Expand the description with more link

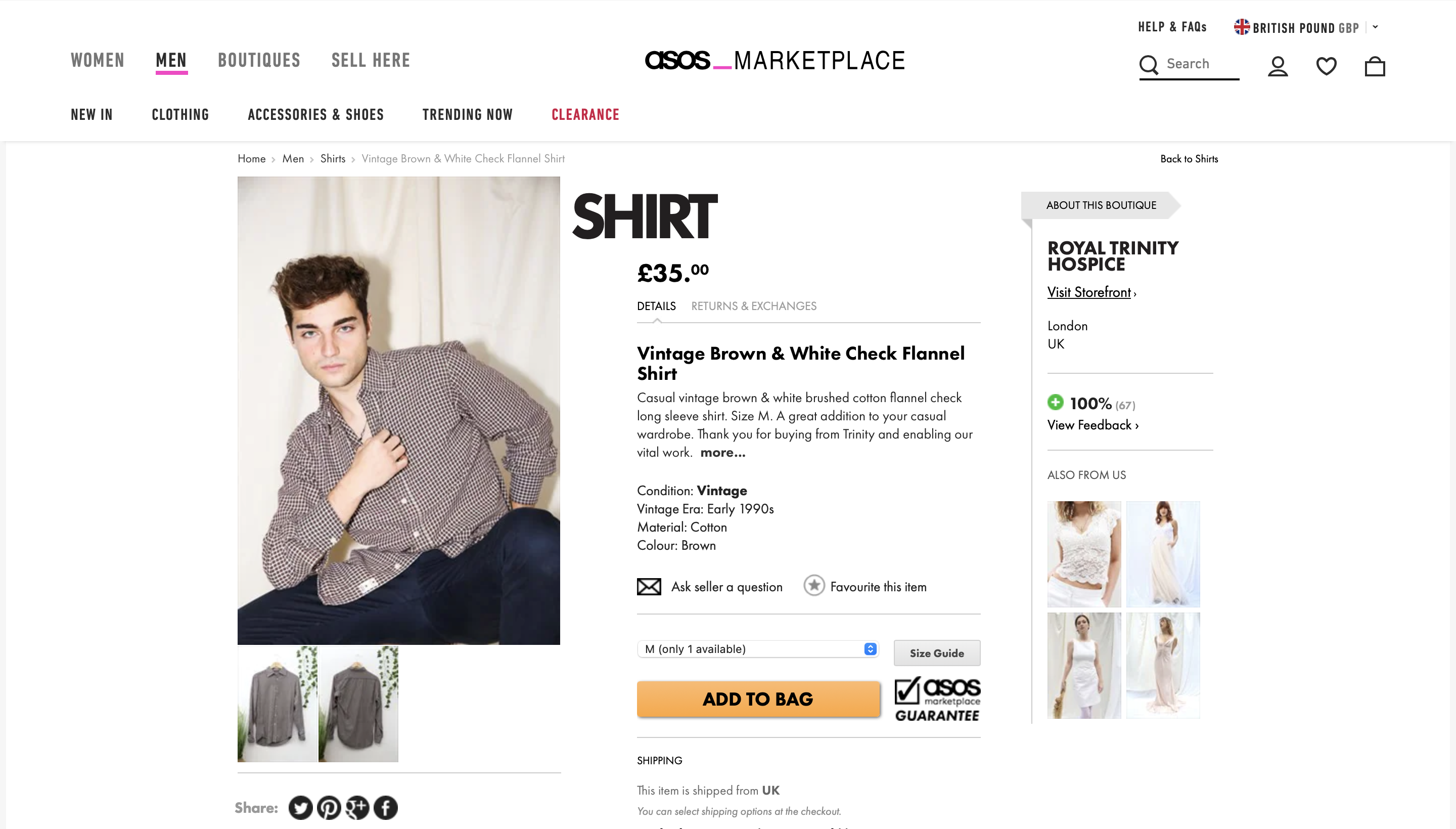pos(722,453)
